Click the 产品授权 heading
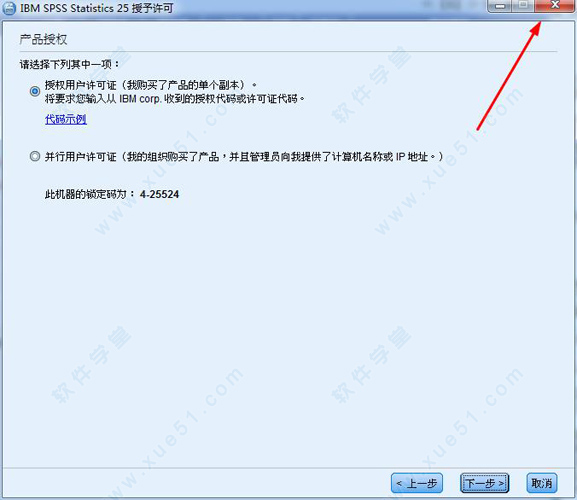The image size is (577, 500). [x=43, y=39]
